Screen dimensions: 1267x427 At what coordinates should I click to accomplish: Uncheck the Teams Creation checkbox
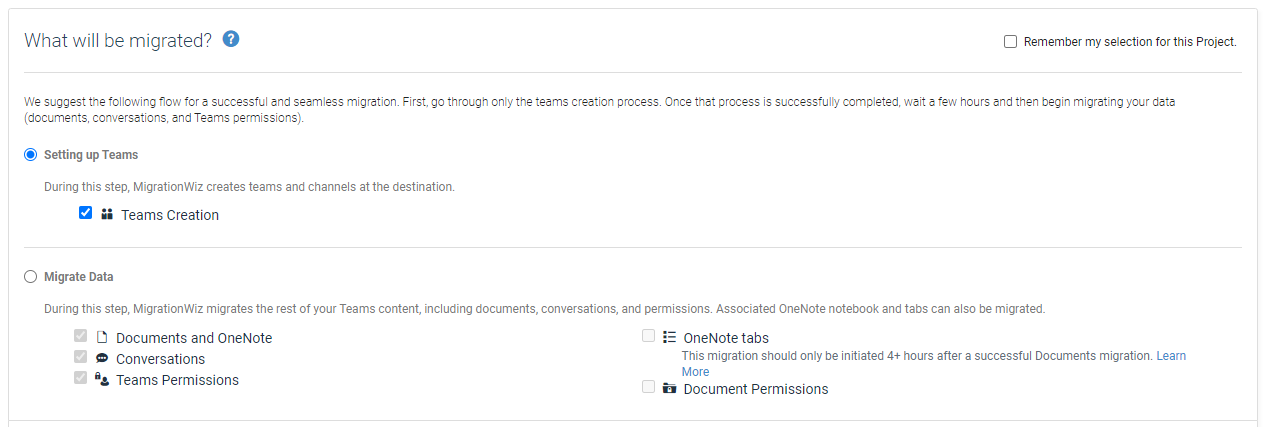[x=86, y=213]
